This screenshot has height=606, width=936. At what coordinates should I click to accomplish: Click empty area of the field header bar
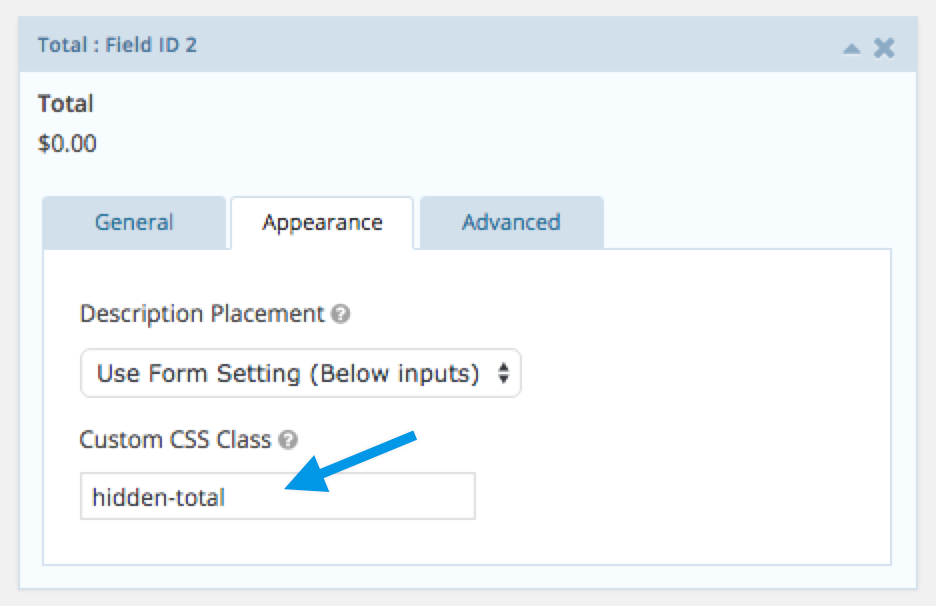coord(500,45)
